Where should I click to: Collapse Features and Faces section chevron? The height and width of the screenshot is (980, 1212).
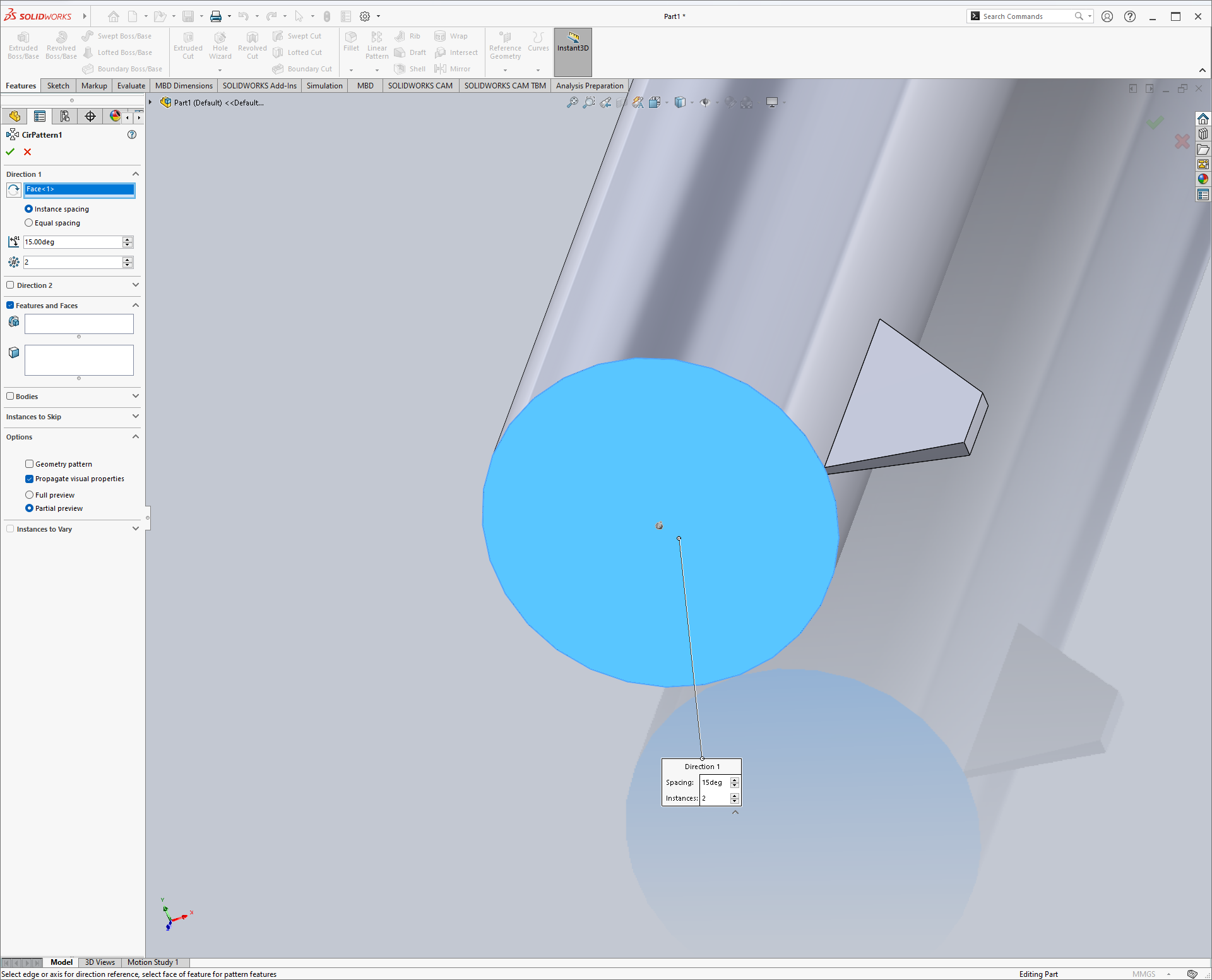[x=135, y=306]
